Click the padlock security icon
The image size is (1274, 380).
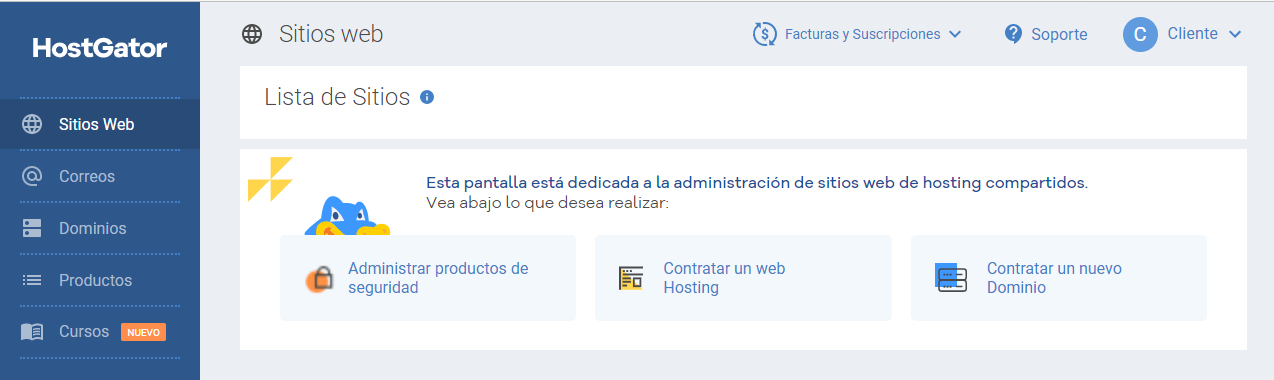(x=319, y=279)
